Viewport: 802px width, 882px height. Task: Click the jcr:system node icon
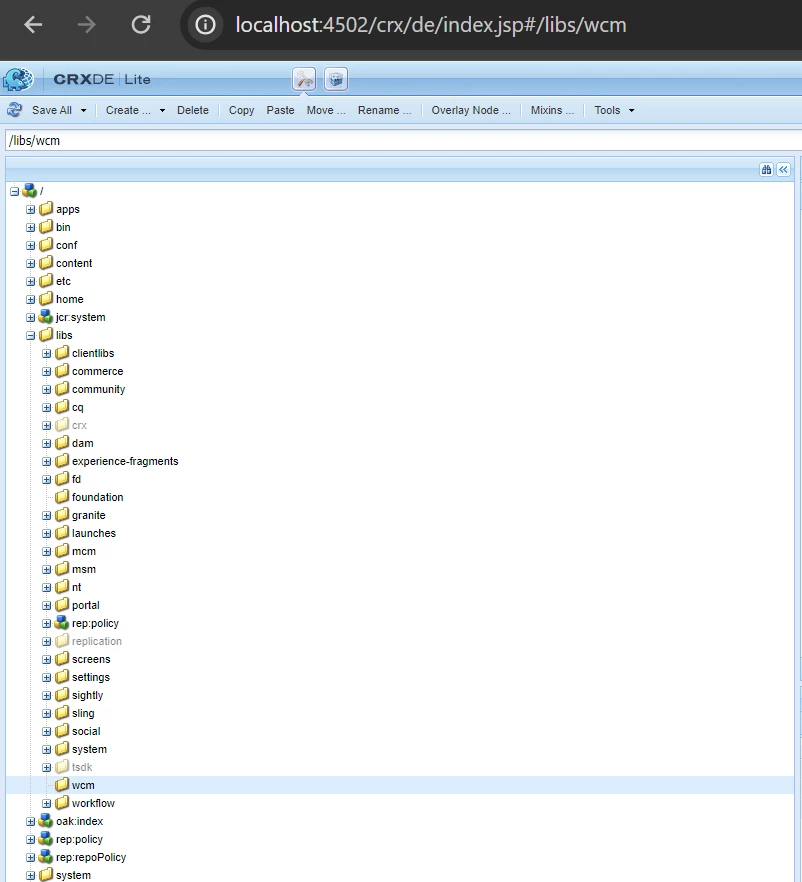click(x=46, y=317)
